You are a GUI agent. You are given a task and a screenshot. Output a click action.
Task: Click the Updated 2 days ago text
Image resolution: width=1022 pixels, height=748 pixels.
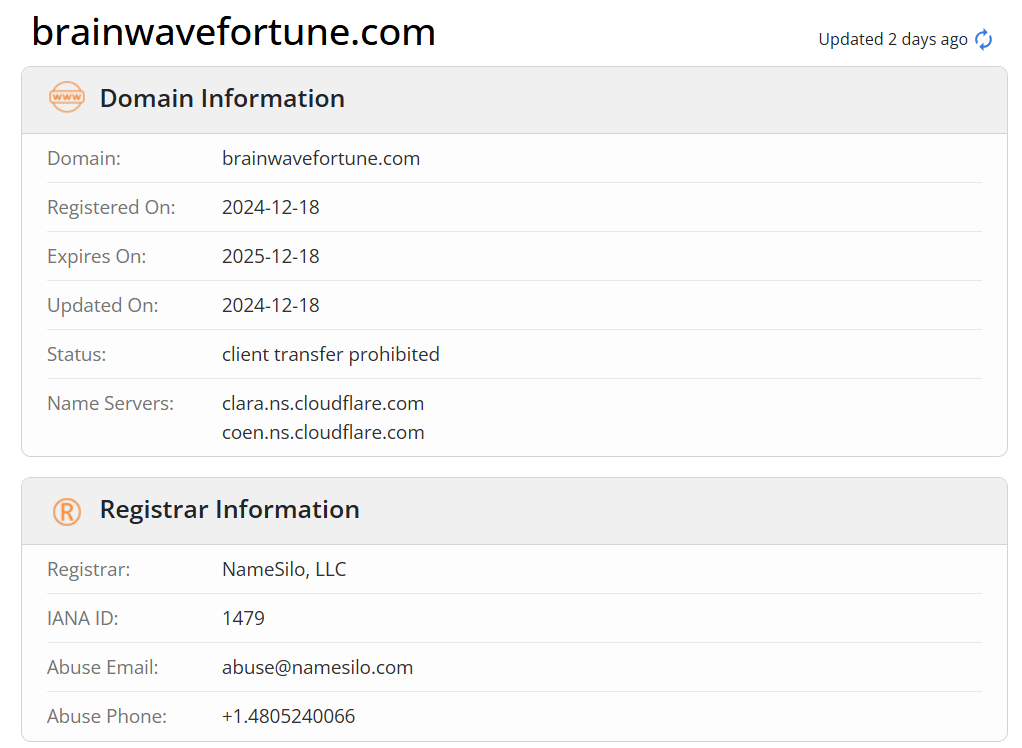892,40
